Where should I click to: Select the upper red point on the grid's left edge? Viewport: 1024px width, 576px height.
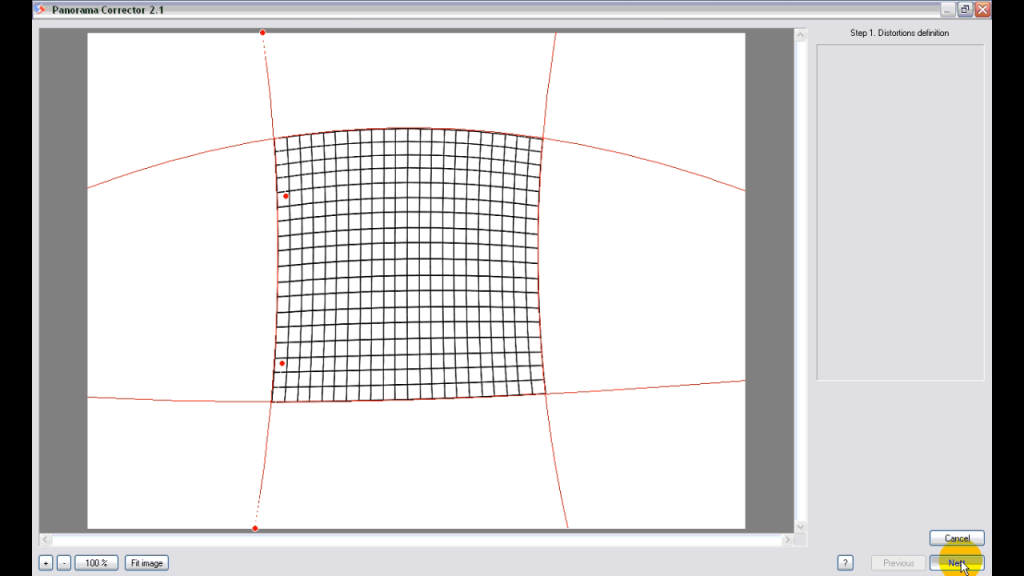(285, 196)
